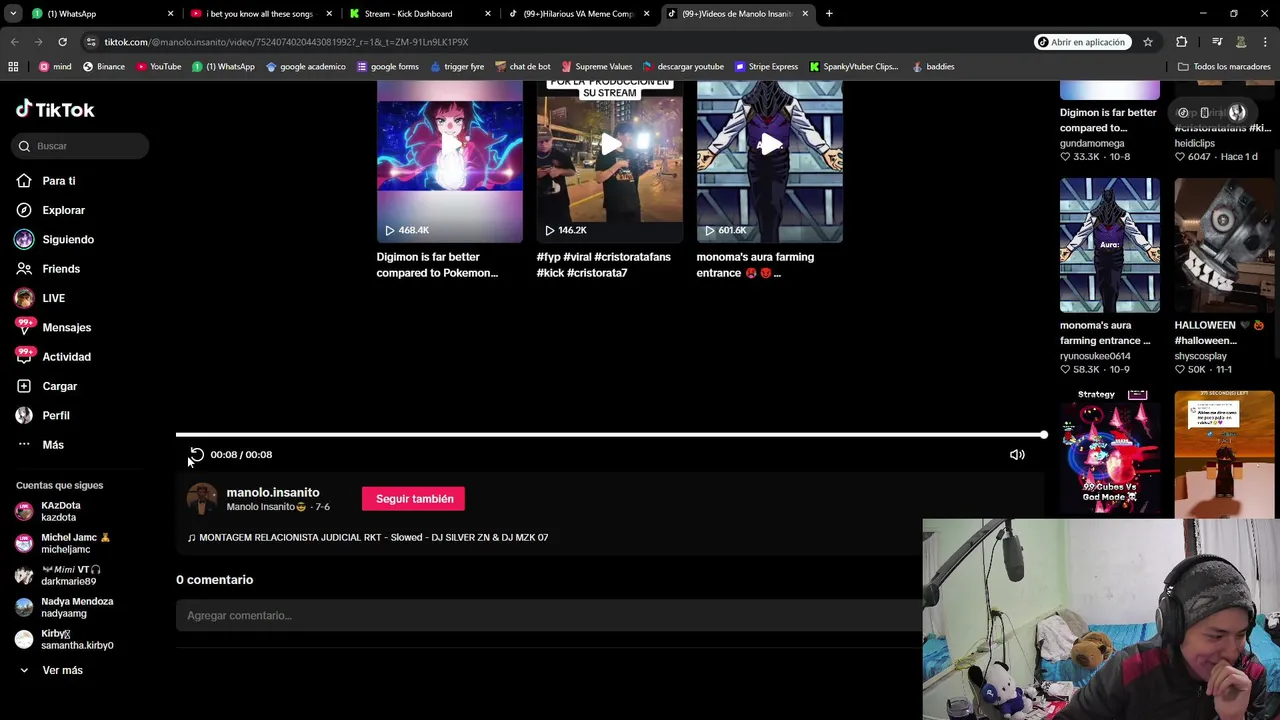Open apps grid in bookmarks bar
The height and width of the screenshot is (720, 1280).
click(x=13, y=67)
